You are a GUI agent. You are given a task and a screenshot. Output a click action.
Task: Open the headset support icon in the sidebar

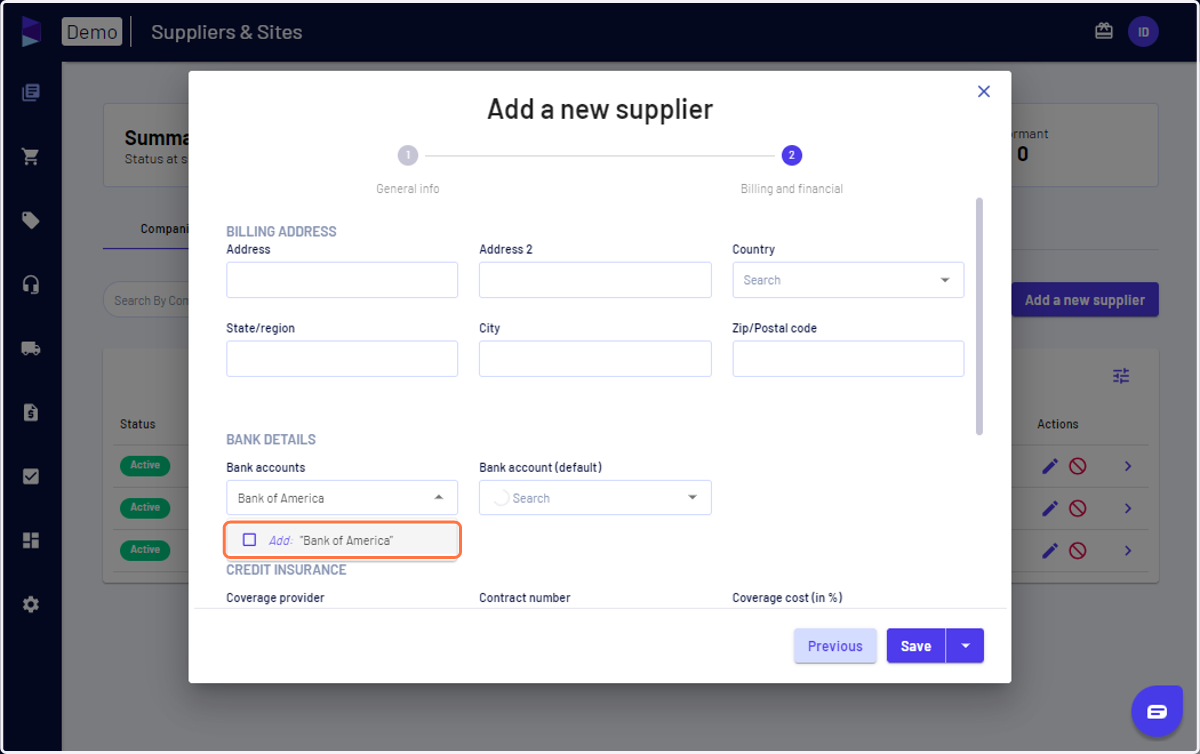point(31,285)
